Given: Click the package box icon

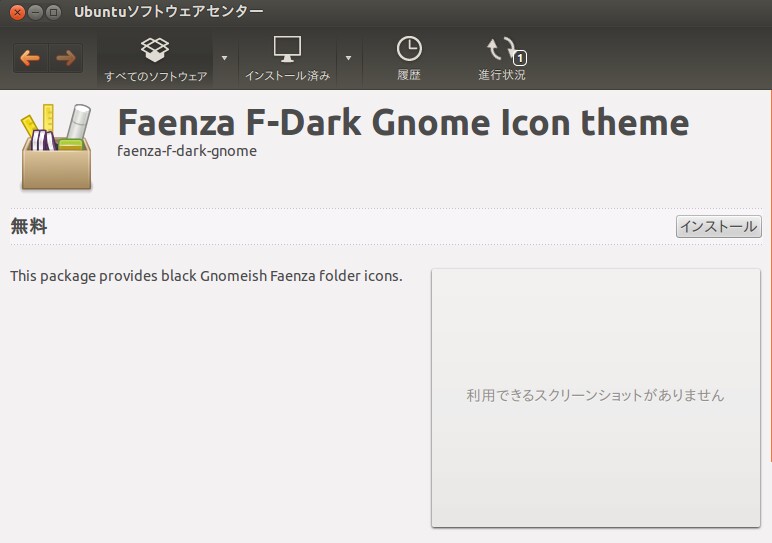Looking at the screenshot, I should click(x=56, y=147).
